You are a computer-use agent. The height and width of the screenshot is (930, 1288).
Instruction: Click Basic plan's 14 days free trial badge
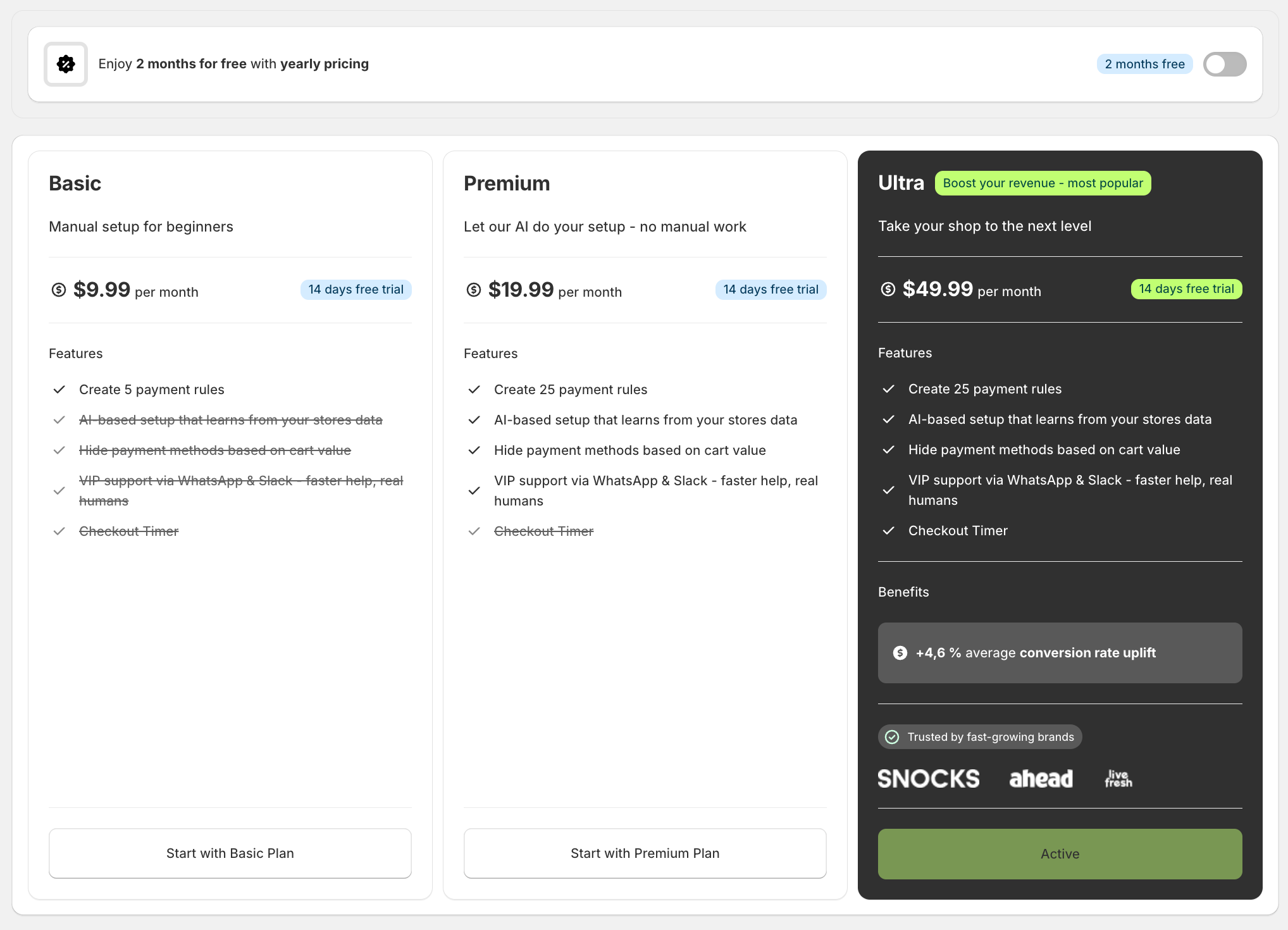[x=356, y=290]
